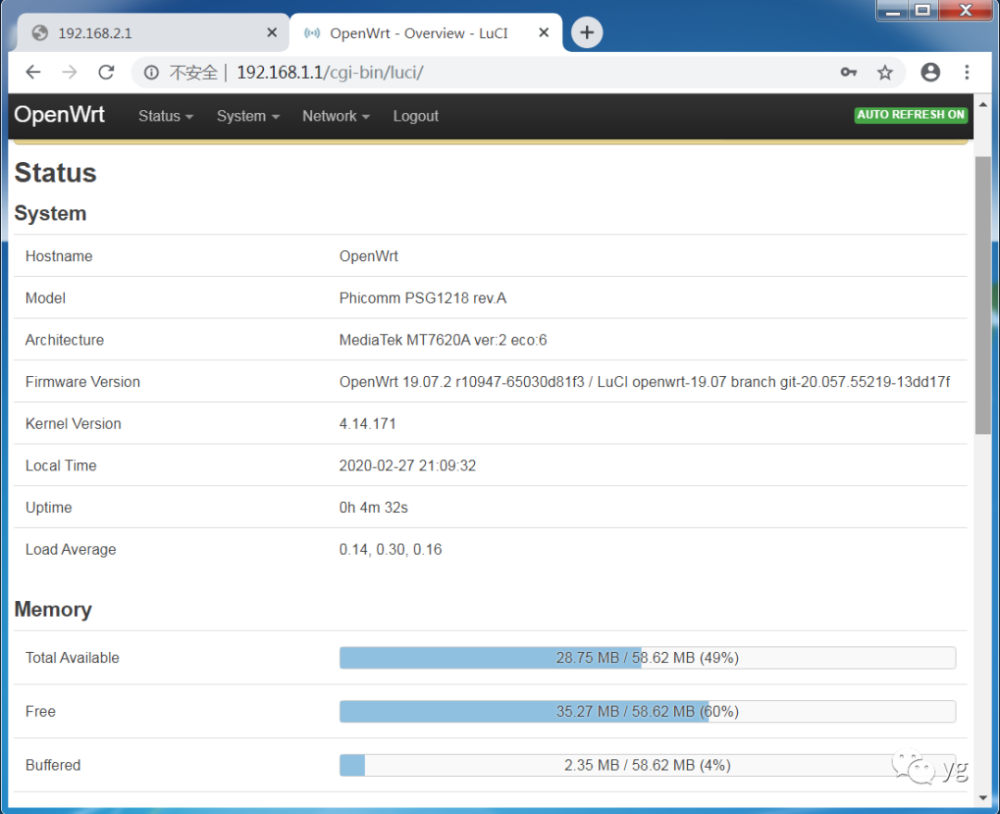This screenshot has width=1000, height=814.
Task: Open site info icon beside 不安全
Action: point(151,73)
